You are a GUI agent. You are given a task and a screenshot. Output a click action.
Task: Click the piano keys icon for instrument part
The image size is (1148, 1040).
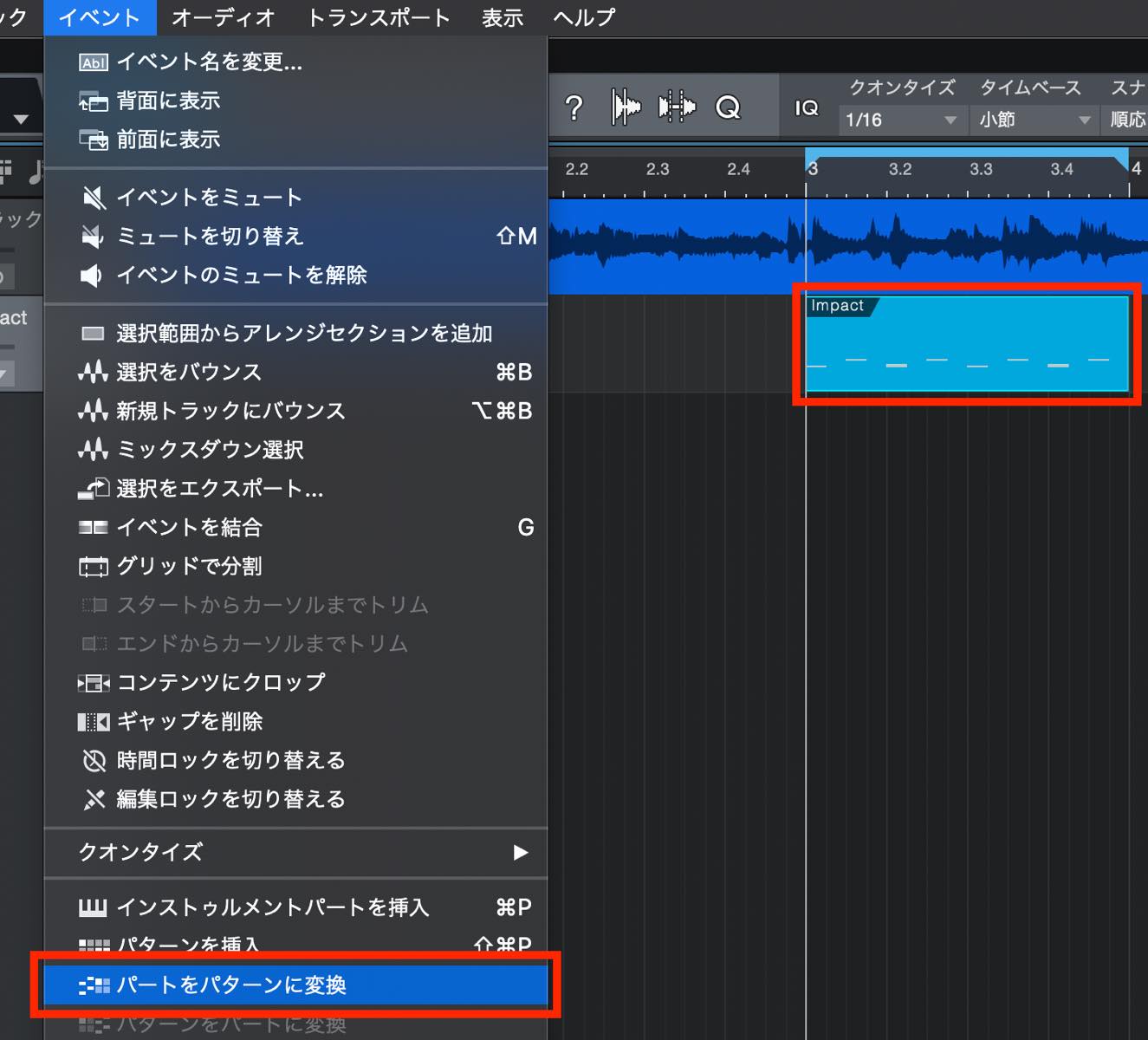pos(93,907)
